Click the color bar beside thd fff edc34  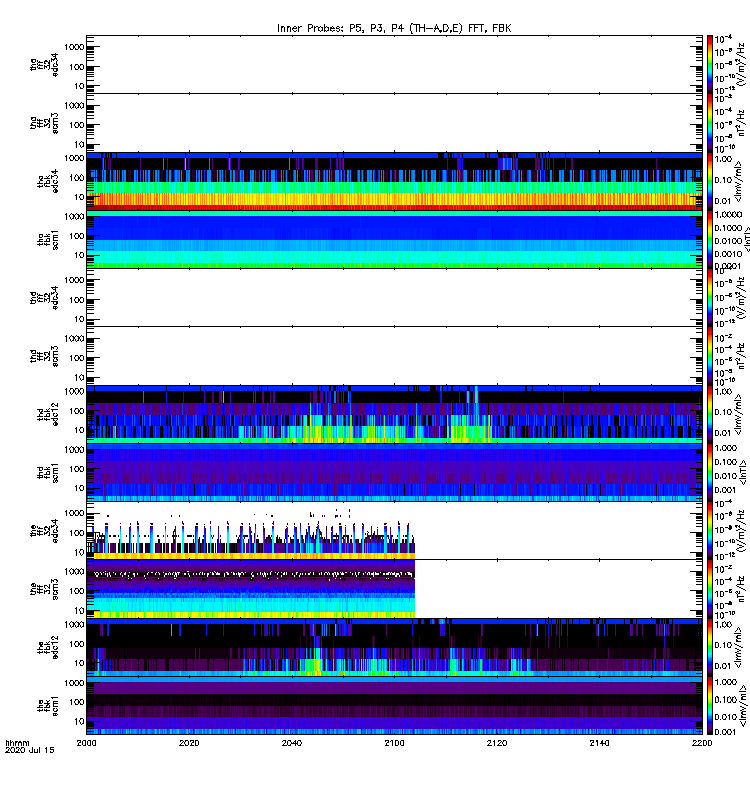710,297
